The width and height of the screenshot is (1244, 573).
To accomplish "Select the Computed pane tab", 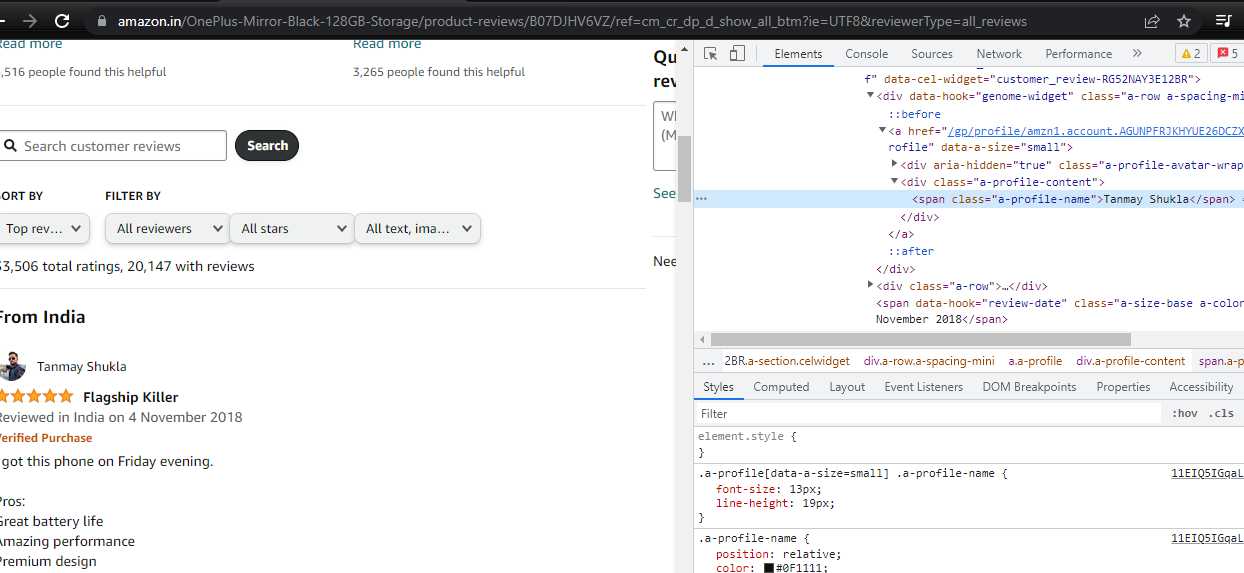I will click(x=781, y=387).
